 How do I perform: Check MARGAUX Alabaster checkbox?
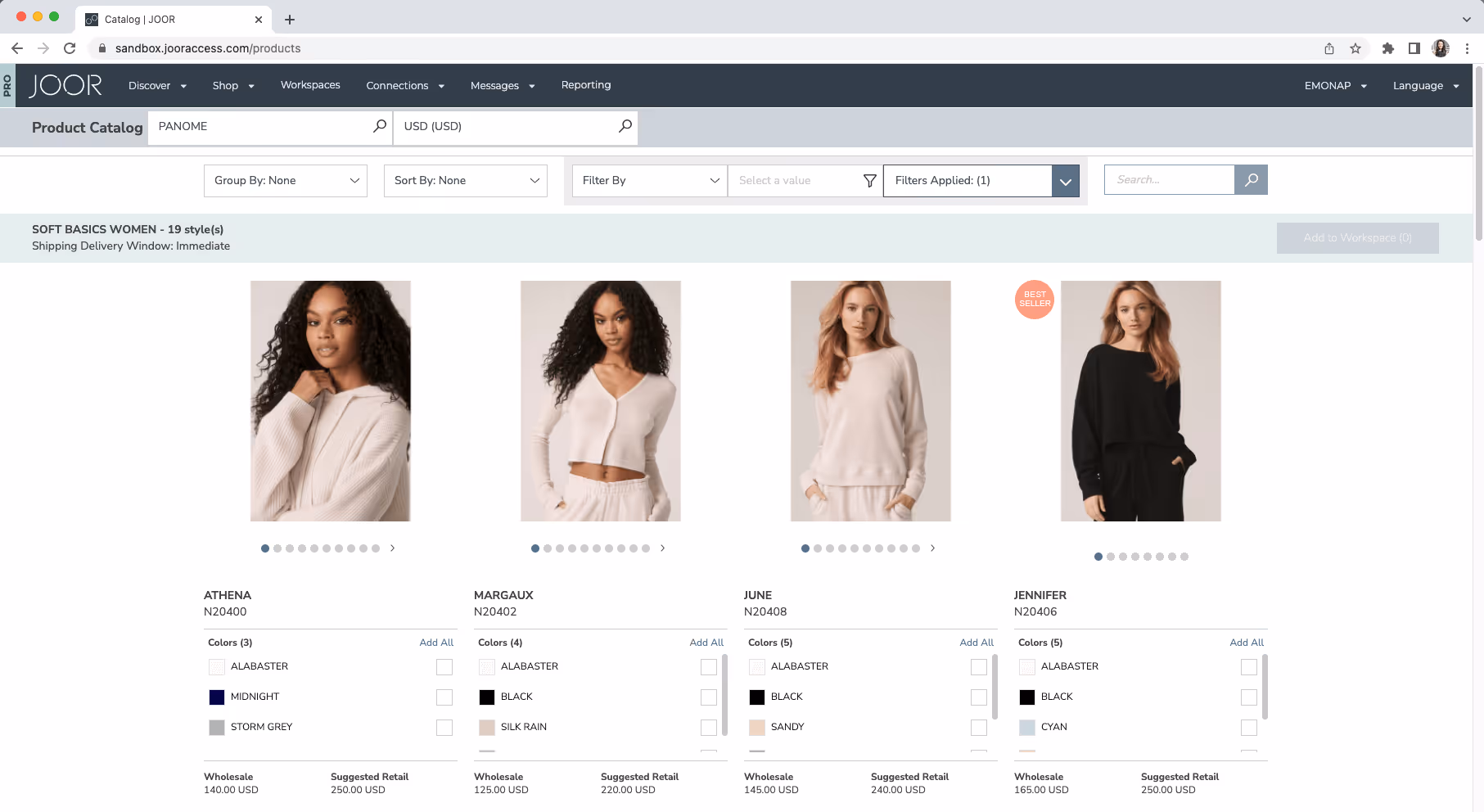[709, 667]
